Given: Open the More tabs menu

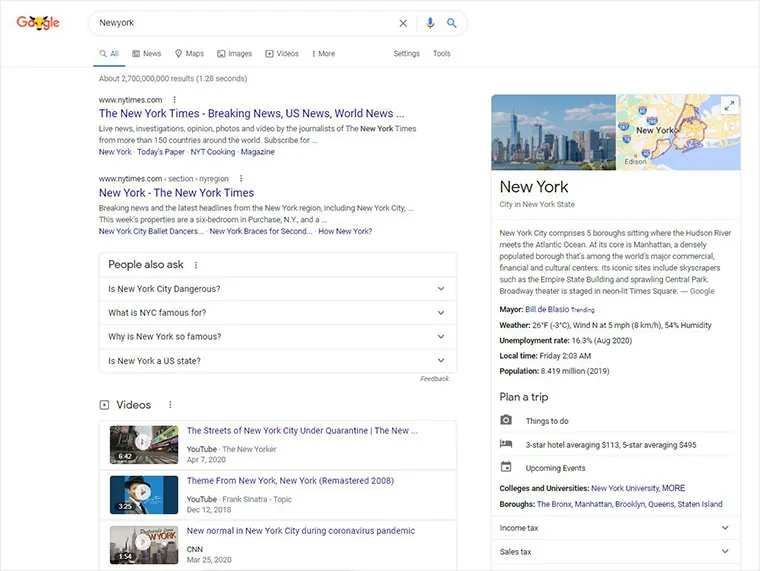Looking at the screenshot, I should coord(323,54).
